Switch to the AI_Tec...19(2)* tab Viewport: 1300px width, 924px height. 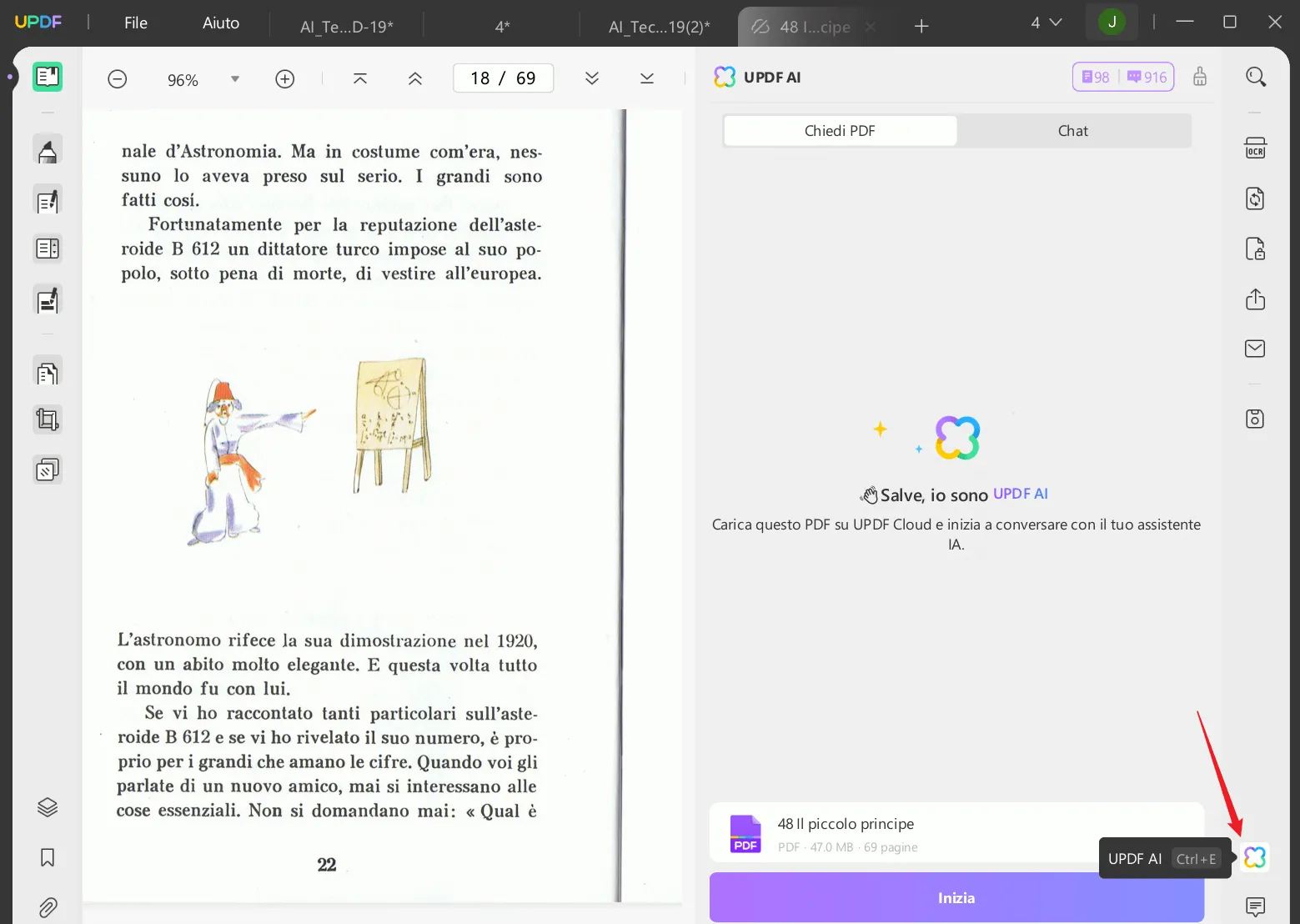659,27
